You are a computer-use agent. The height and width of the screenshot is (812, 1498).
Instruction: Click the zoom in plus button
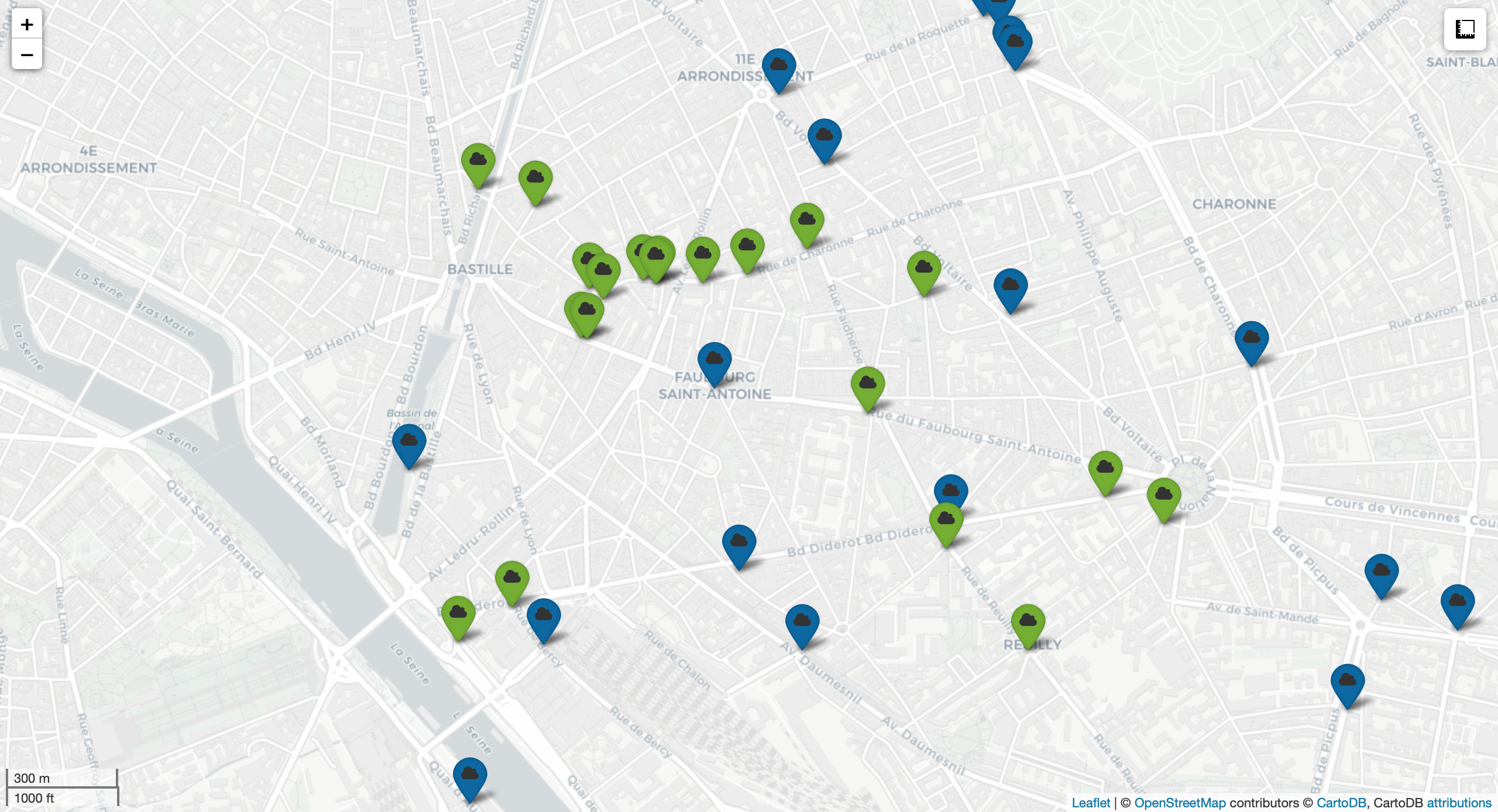[27, 25]
